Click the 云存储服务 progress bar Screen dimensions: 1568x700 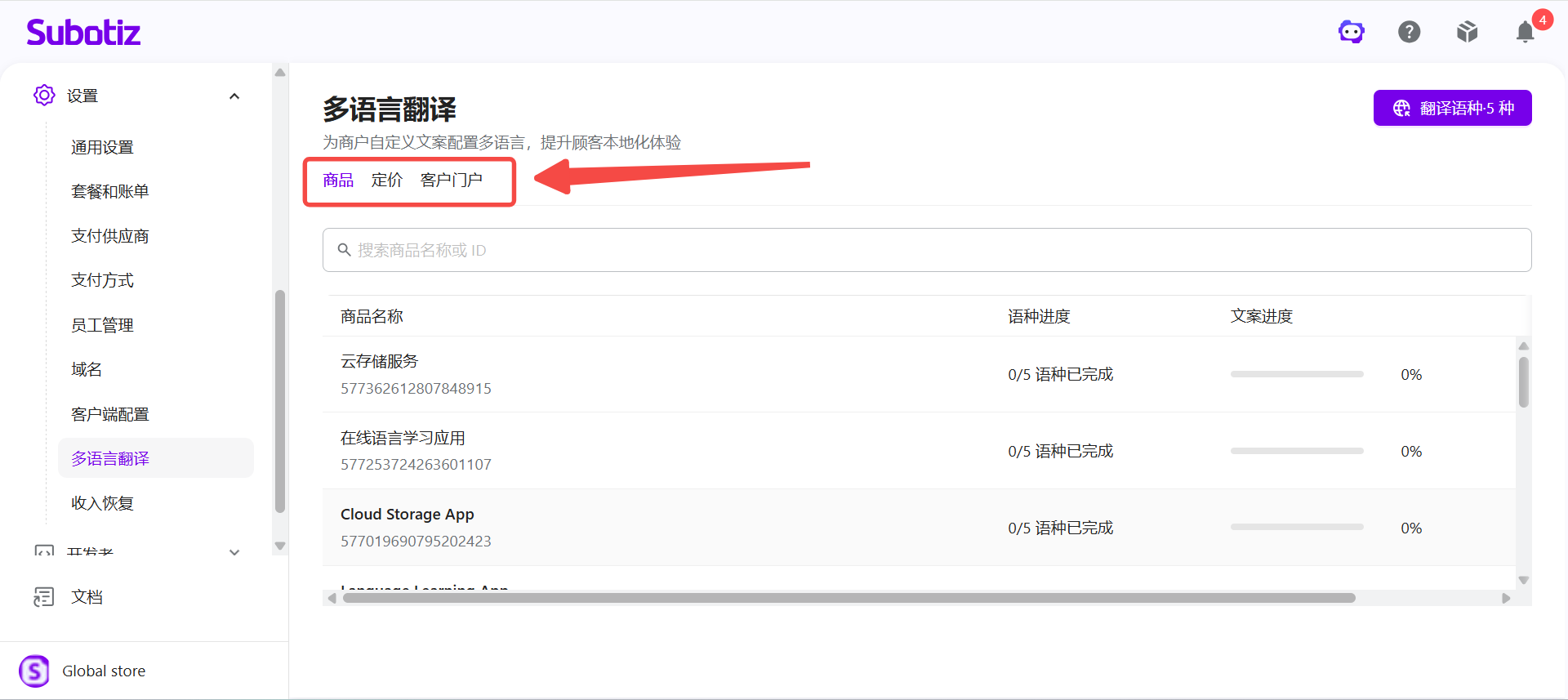coord(1297,374)
